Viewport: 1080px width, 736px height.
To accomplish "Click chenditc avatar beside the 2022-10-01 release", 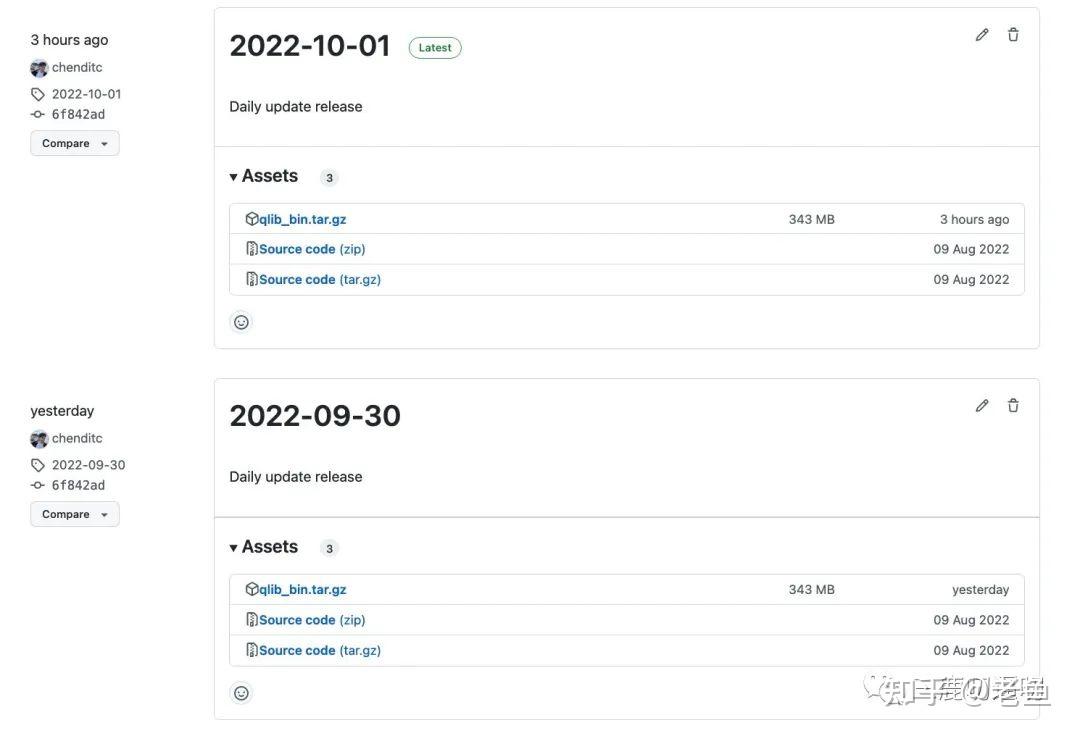I will (x=39, y=68).
